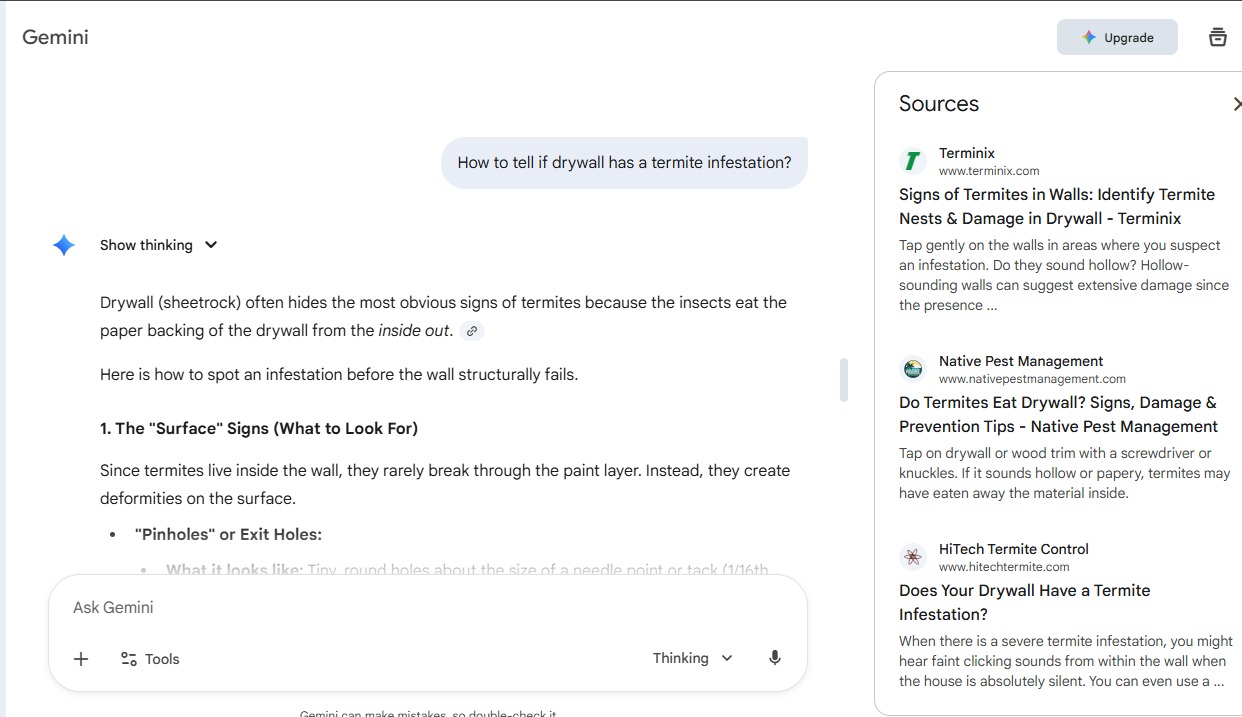The height and width of the screenshot is (717, 1242).
Task: Open the stacked-tray icon next to Upgrade
Action: (1217, 38)
